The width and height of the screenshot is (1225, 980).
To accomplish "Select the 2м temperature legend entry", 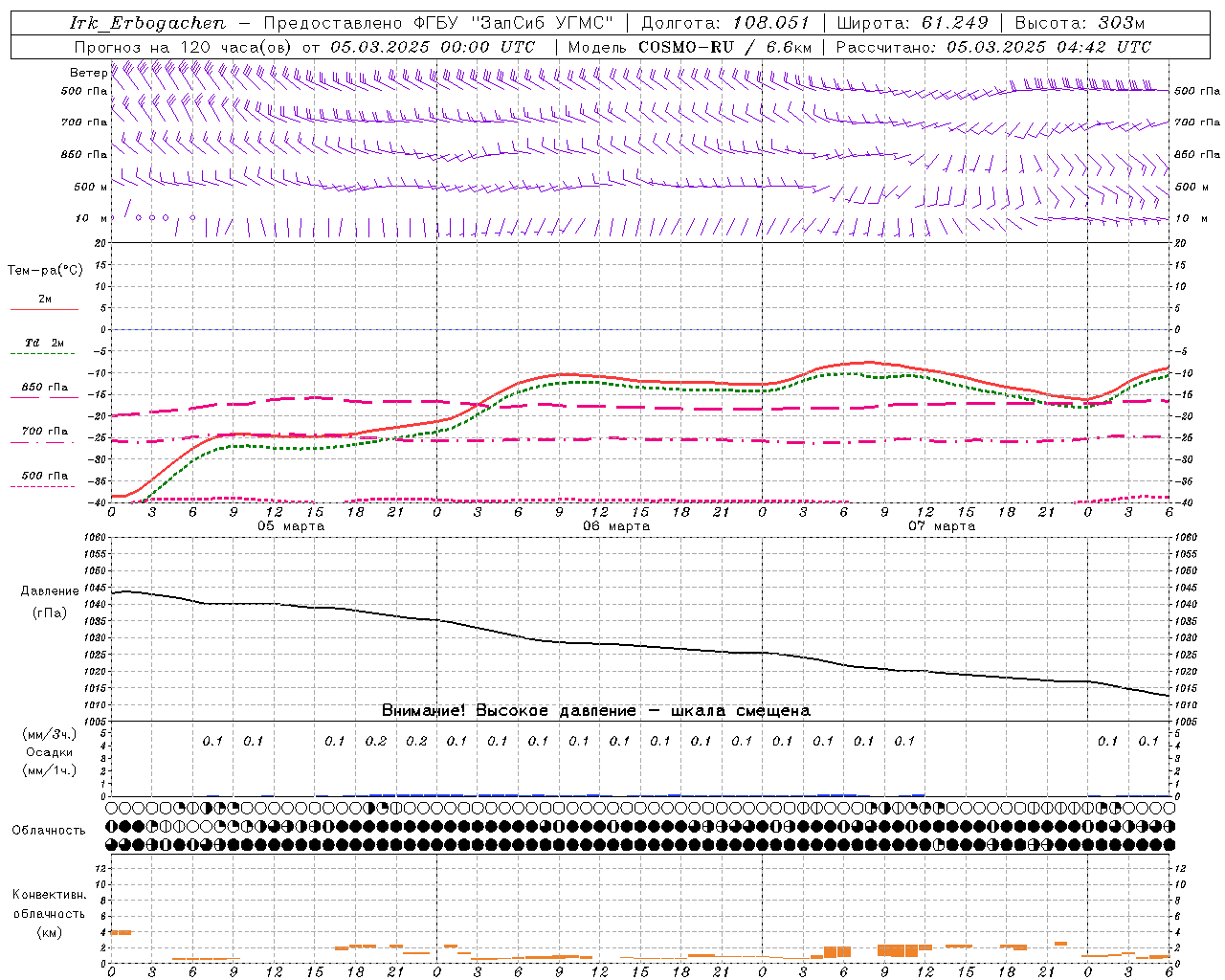I will [45, 300].
